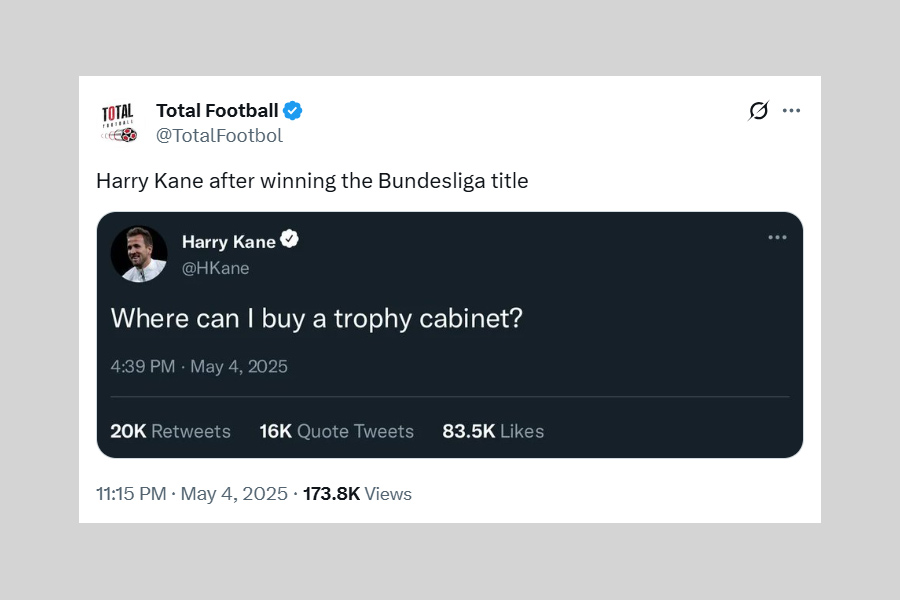Click the Grok slashed-circle icon
This screenshot has height=600, width=900.
pyautogui.click(x=759, y=111)
